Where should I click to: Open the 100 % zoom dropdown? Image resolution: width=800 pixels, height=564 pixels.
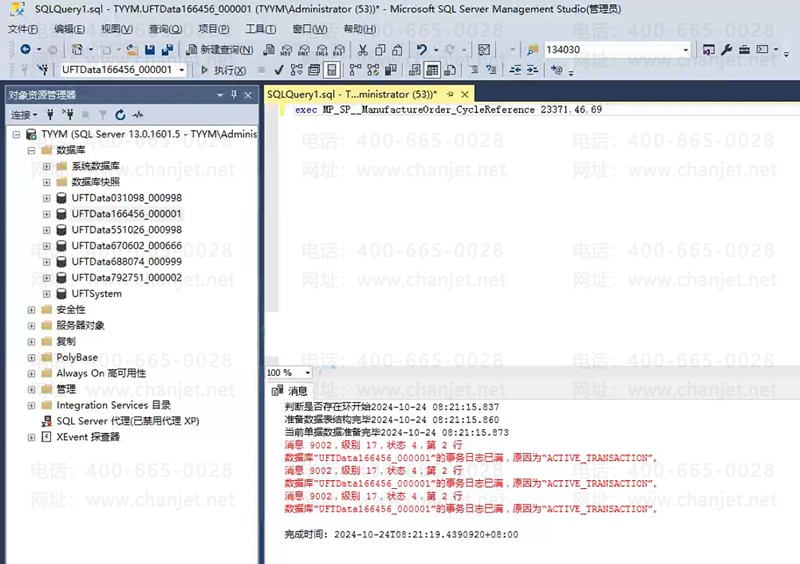click(x=307, y=373)
